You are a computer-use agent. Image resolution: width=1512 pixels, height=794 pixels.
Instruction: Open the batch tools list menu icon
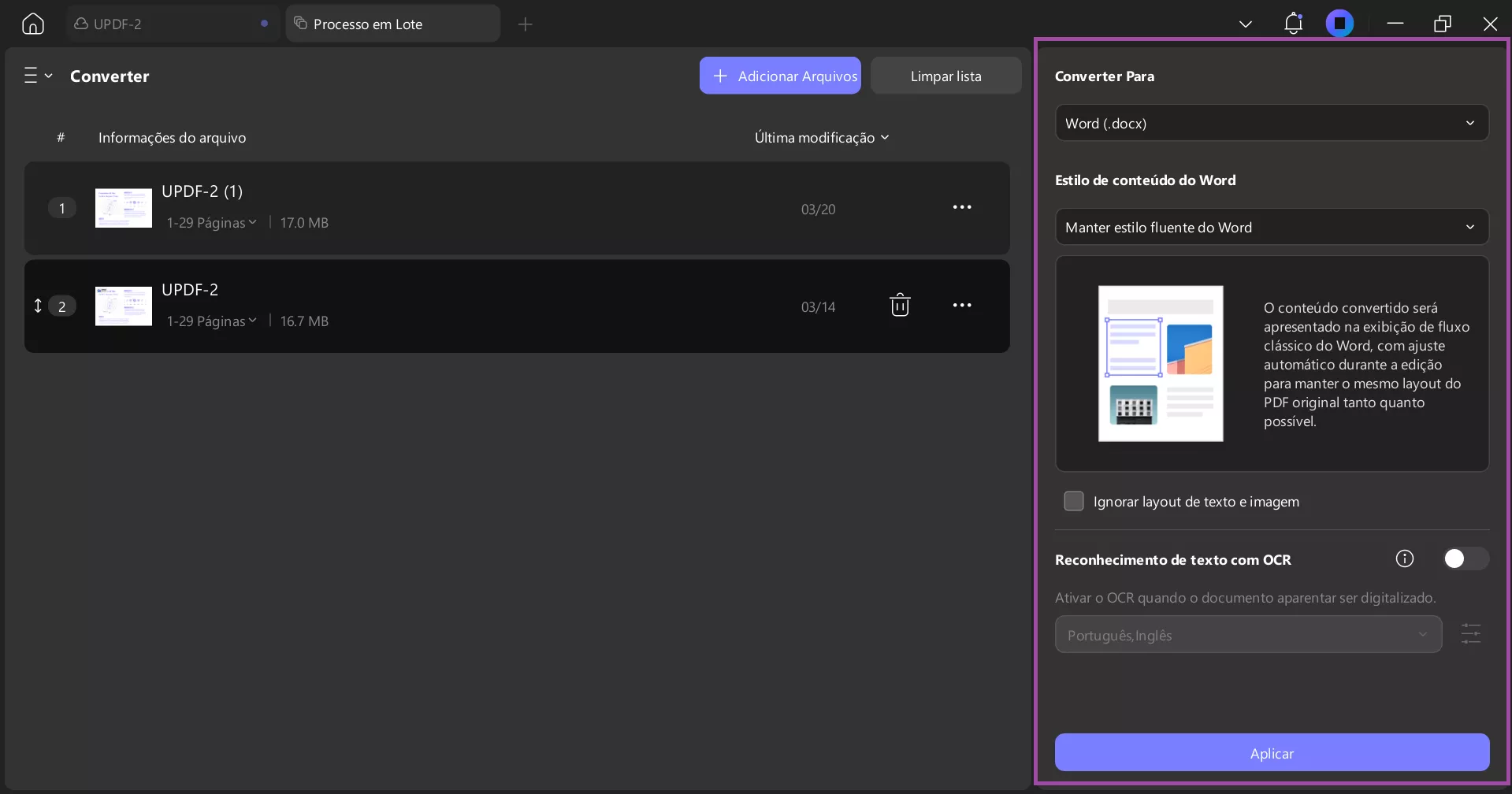click(37, 76)
